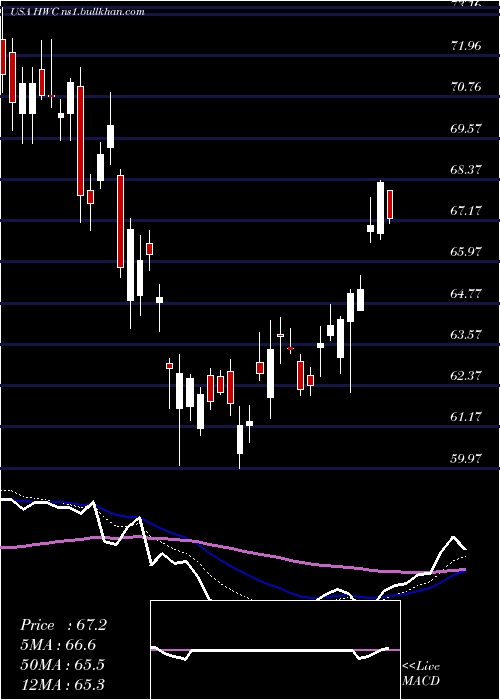This screenshot has height=700, width=500.
Task: Click the 68.37 price axis label
Action: (x=467, y=170)
